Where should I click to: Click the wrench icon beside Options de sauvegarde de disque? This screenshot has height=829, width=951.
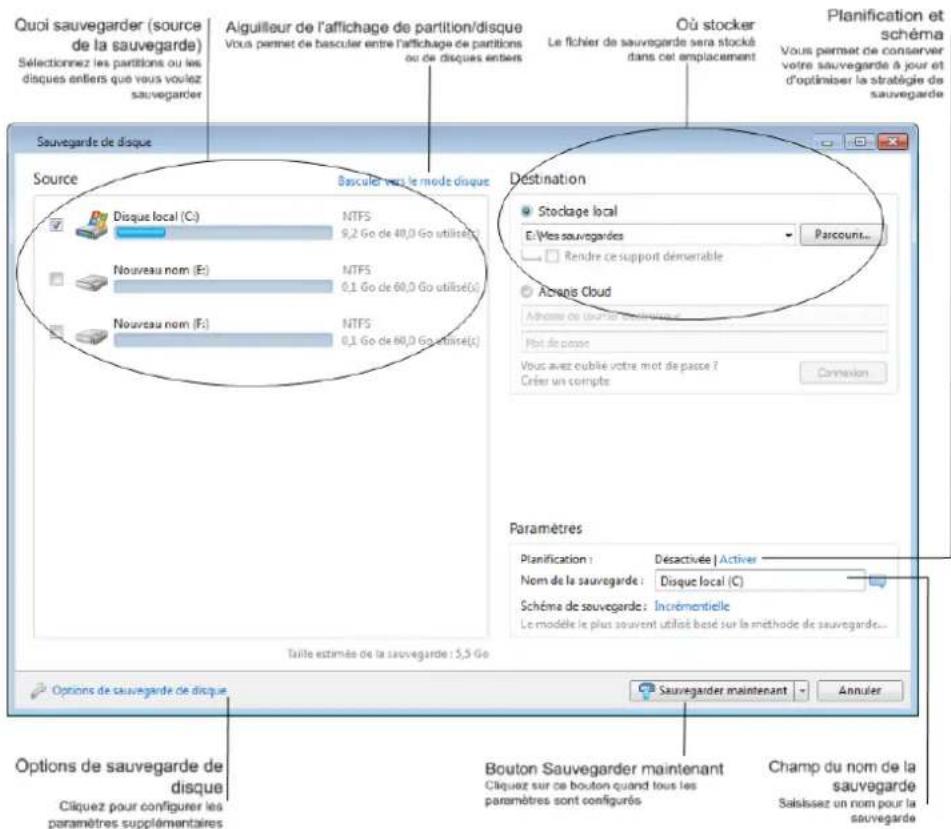click(x=39, y=690)
